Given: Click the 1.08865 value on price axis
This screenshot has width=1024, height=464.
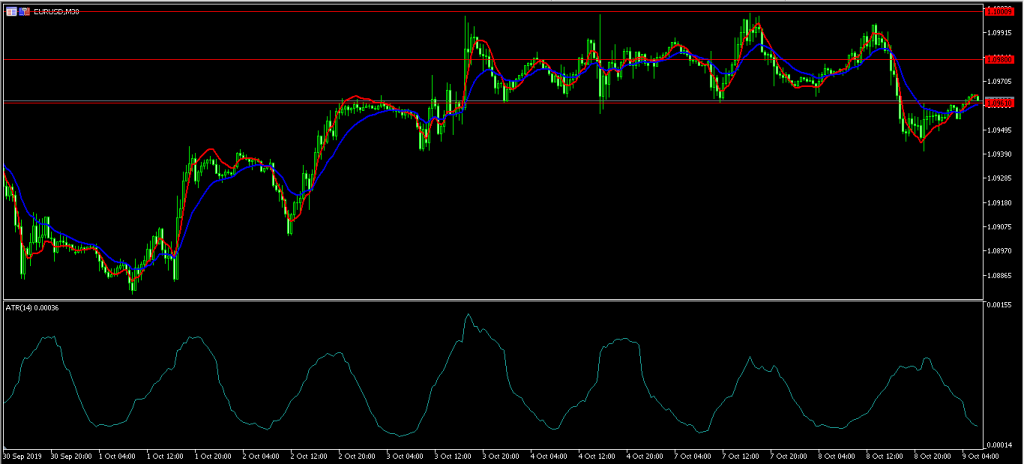Looking at the screenshot, I should coord(1000,276).
